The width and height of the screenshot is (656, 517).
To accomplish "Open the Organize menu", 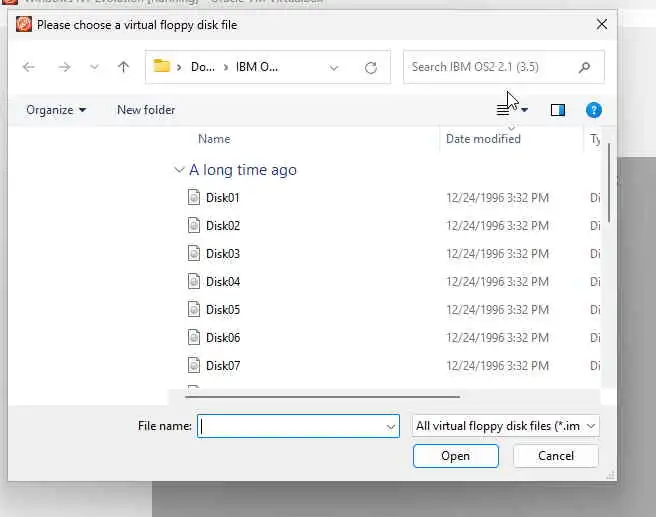I will point(56,110).
